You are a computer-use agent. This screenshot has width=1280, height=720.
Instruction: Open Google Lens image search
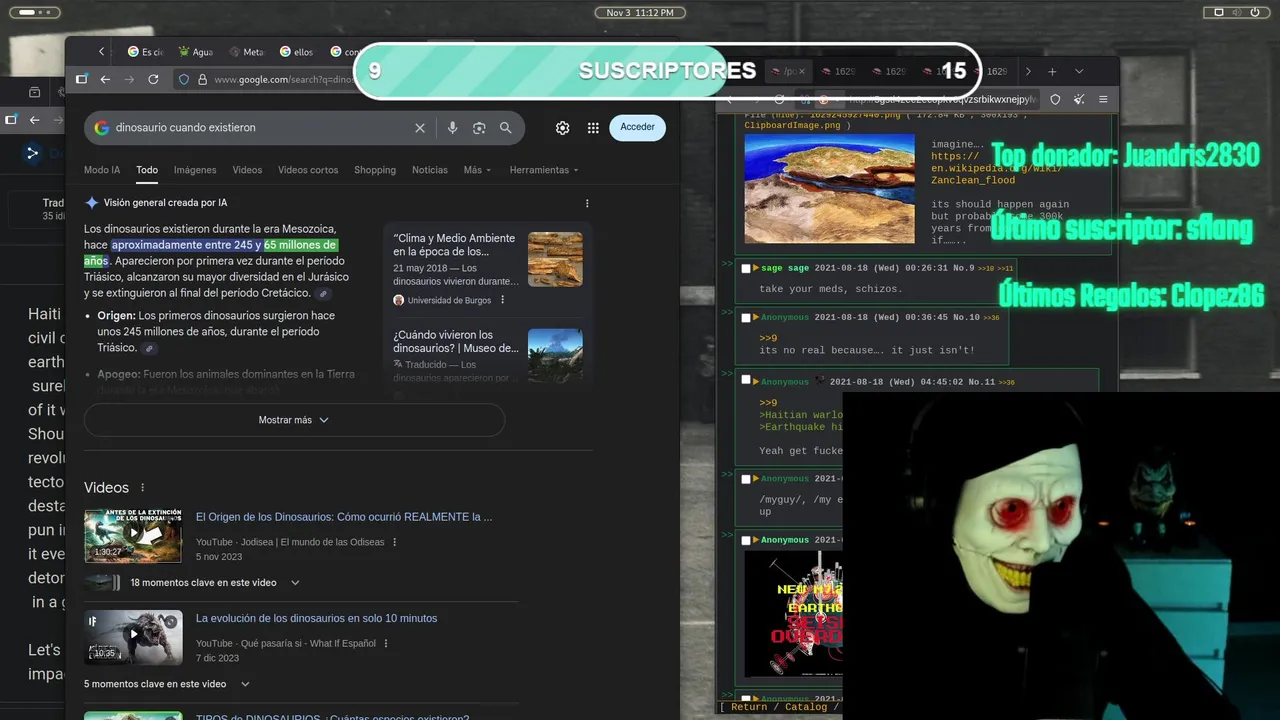click(479, 128)
